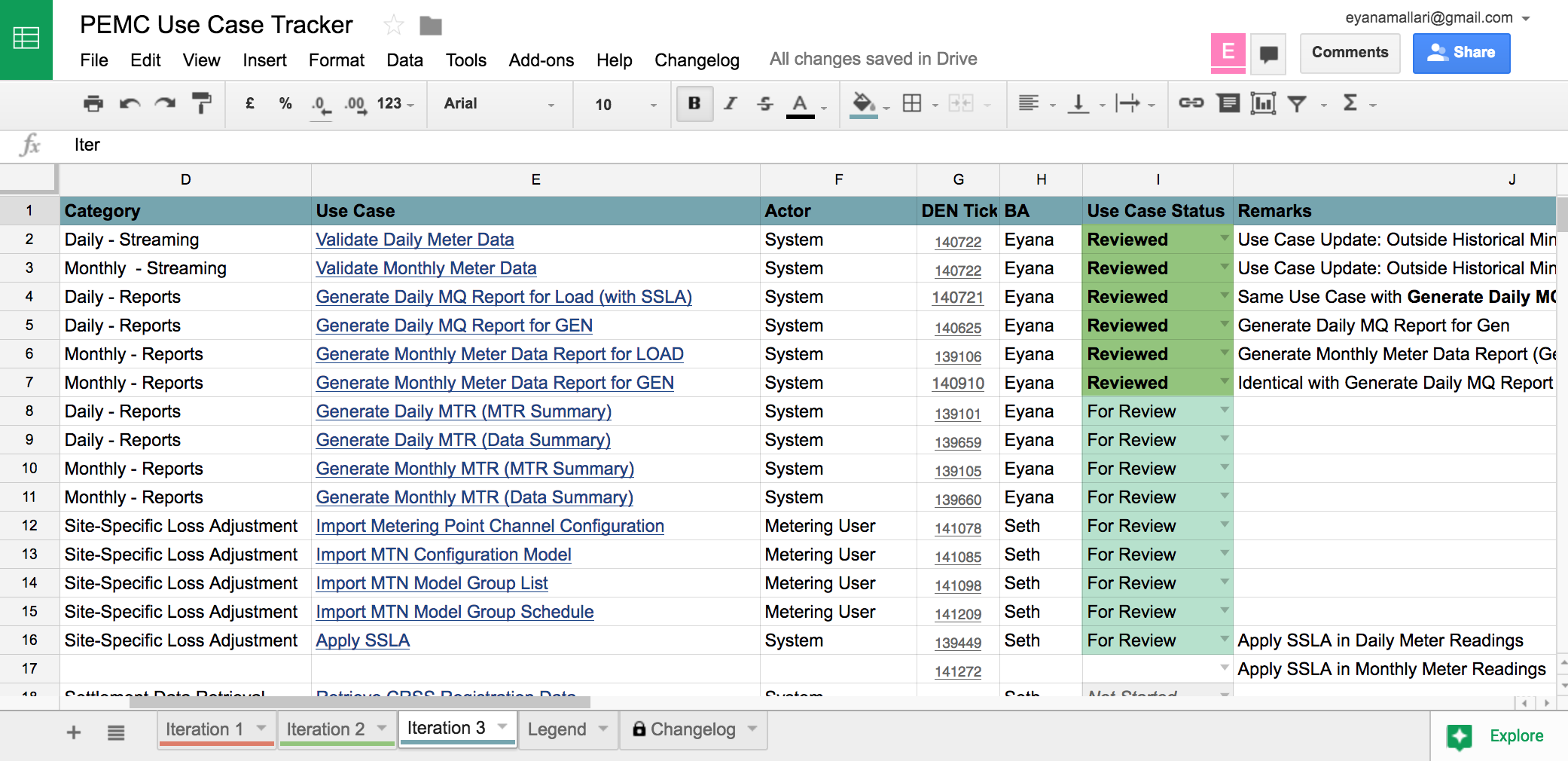
Task: Undo the last action
Action: 130,103
